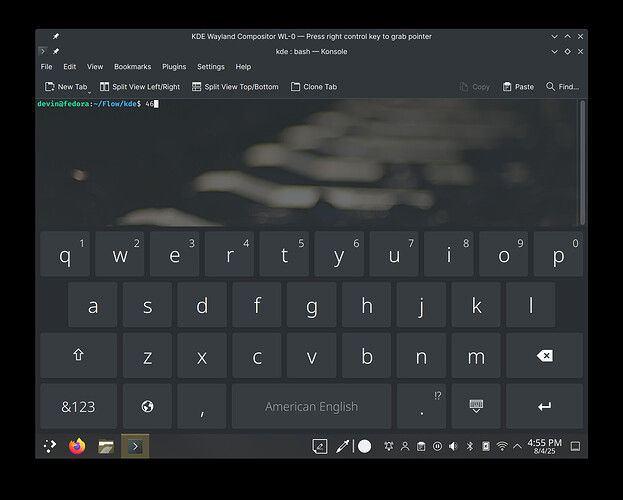Open the New Tab dropdown arrow
Viewport: 623px width, 500px height.
[x=90, y=90]
